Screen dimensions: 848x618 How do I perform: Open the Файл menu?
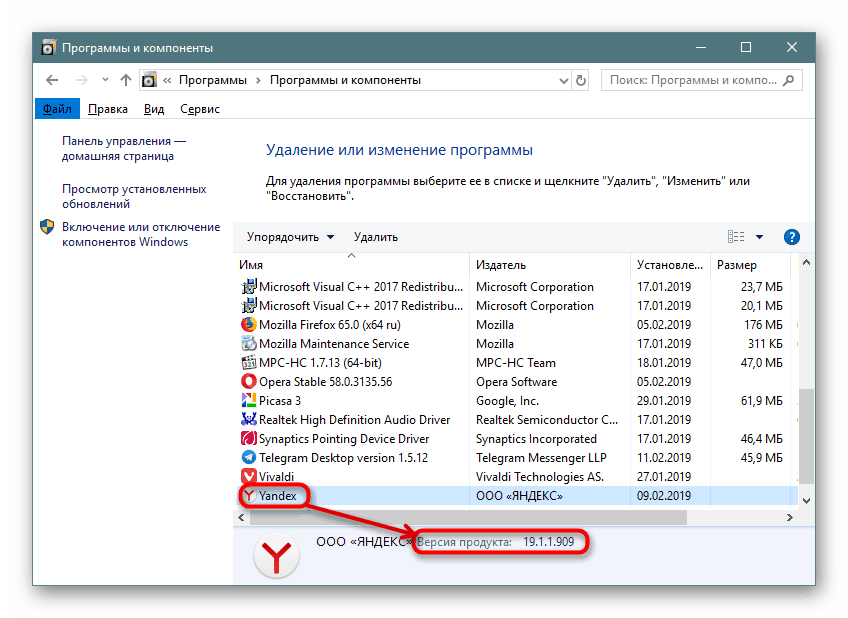pos(57,109)
